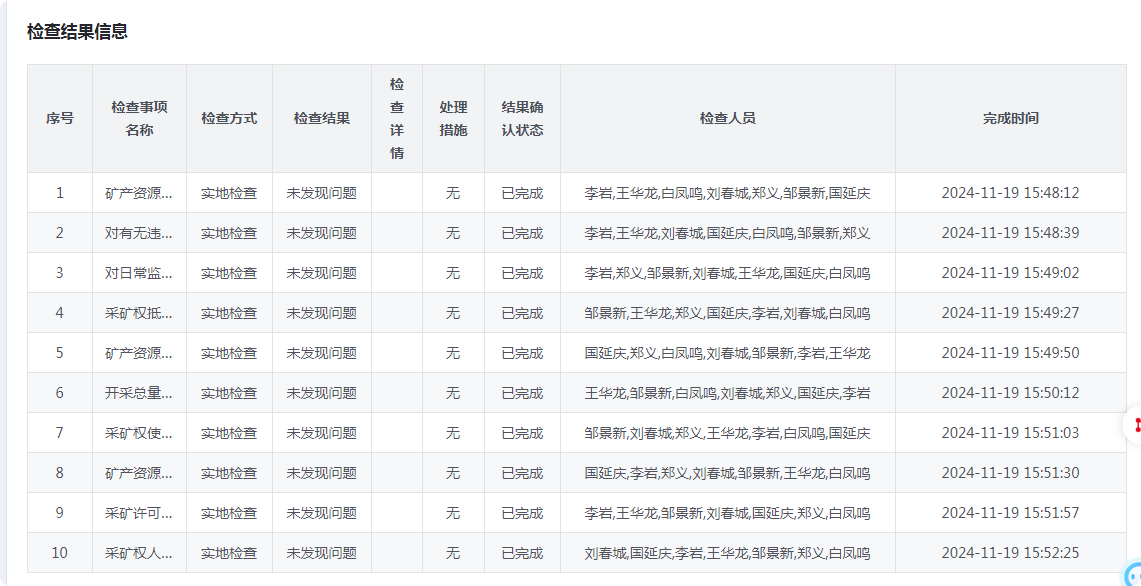Open the blue chatbot assistant icon
The height and width of the screenshot is (586, 1141).
(x=1134, y=573)
